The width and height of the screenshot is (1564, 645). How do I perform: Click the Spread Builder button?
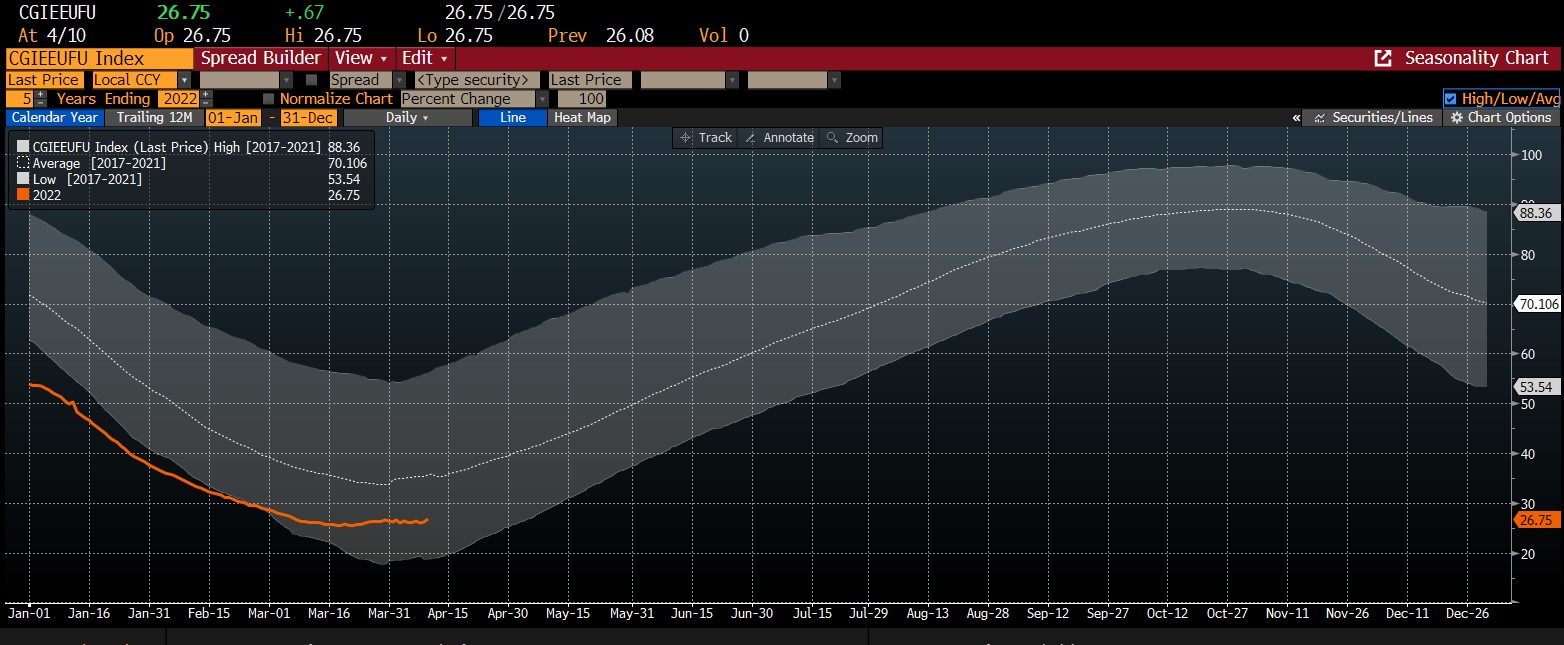(260, 58)
